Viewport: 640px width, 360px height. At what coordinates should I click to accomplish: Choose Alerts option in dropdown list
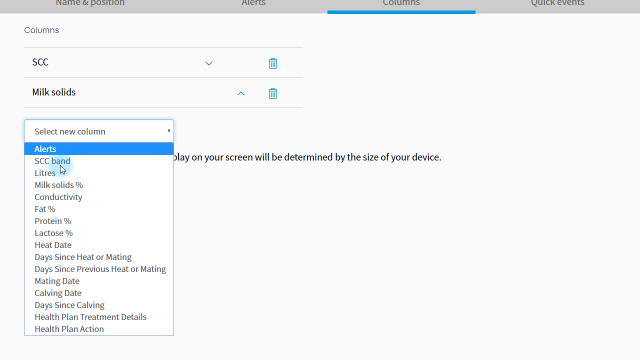(99, 149)
